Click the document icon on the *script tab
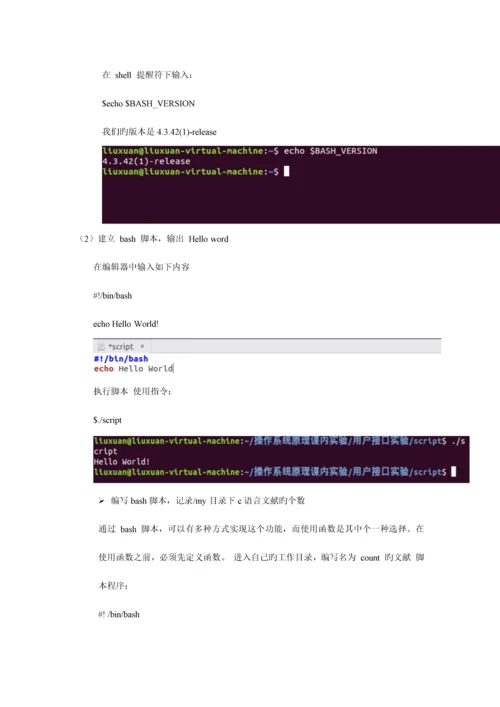The height and width of the screenshot is (707, 500). click(x=101, y=347)
